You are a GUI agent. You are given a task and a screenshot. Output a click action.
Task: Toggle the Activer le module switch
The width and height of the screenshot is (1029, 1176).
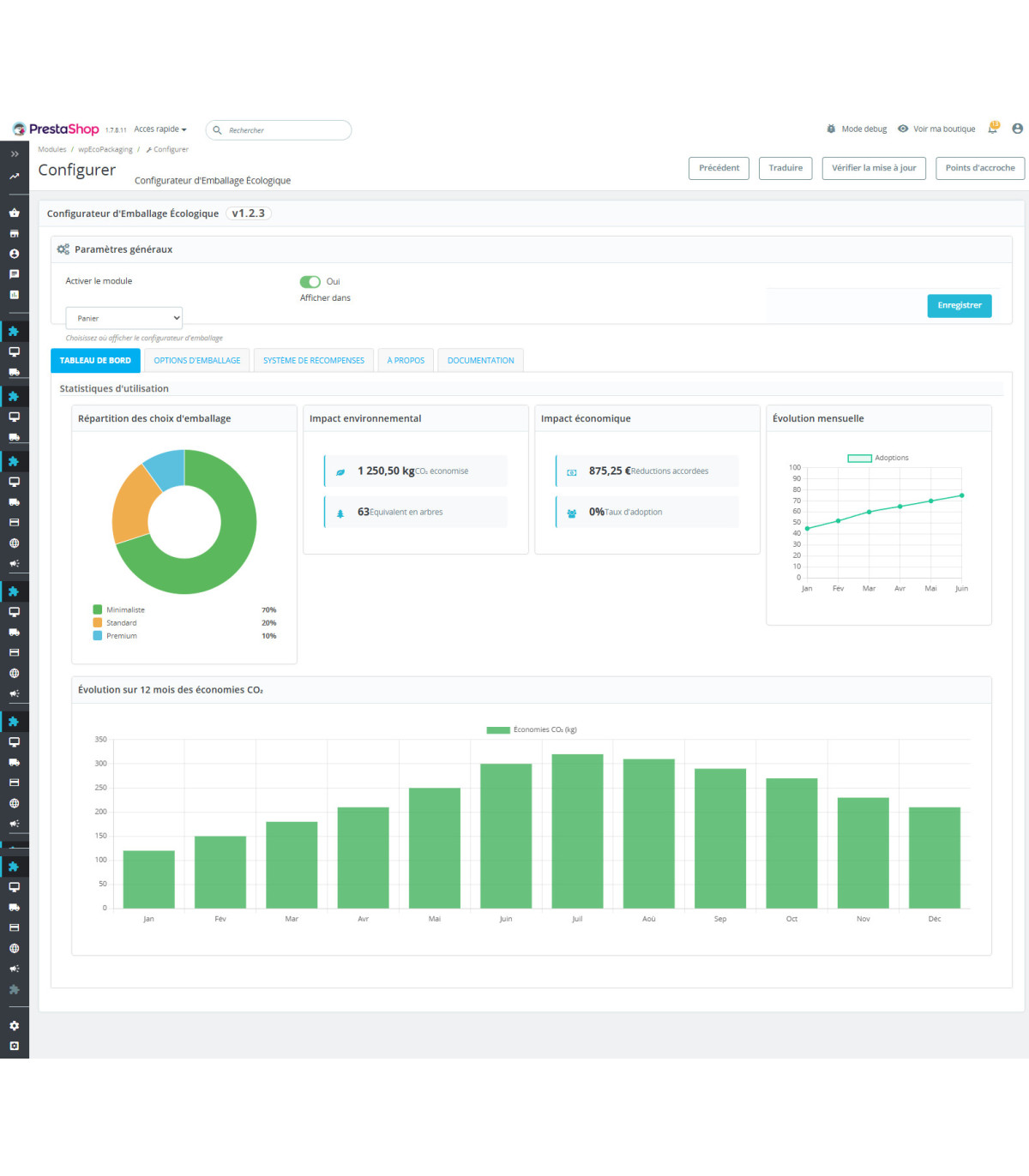(x=310, y=282)
